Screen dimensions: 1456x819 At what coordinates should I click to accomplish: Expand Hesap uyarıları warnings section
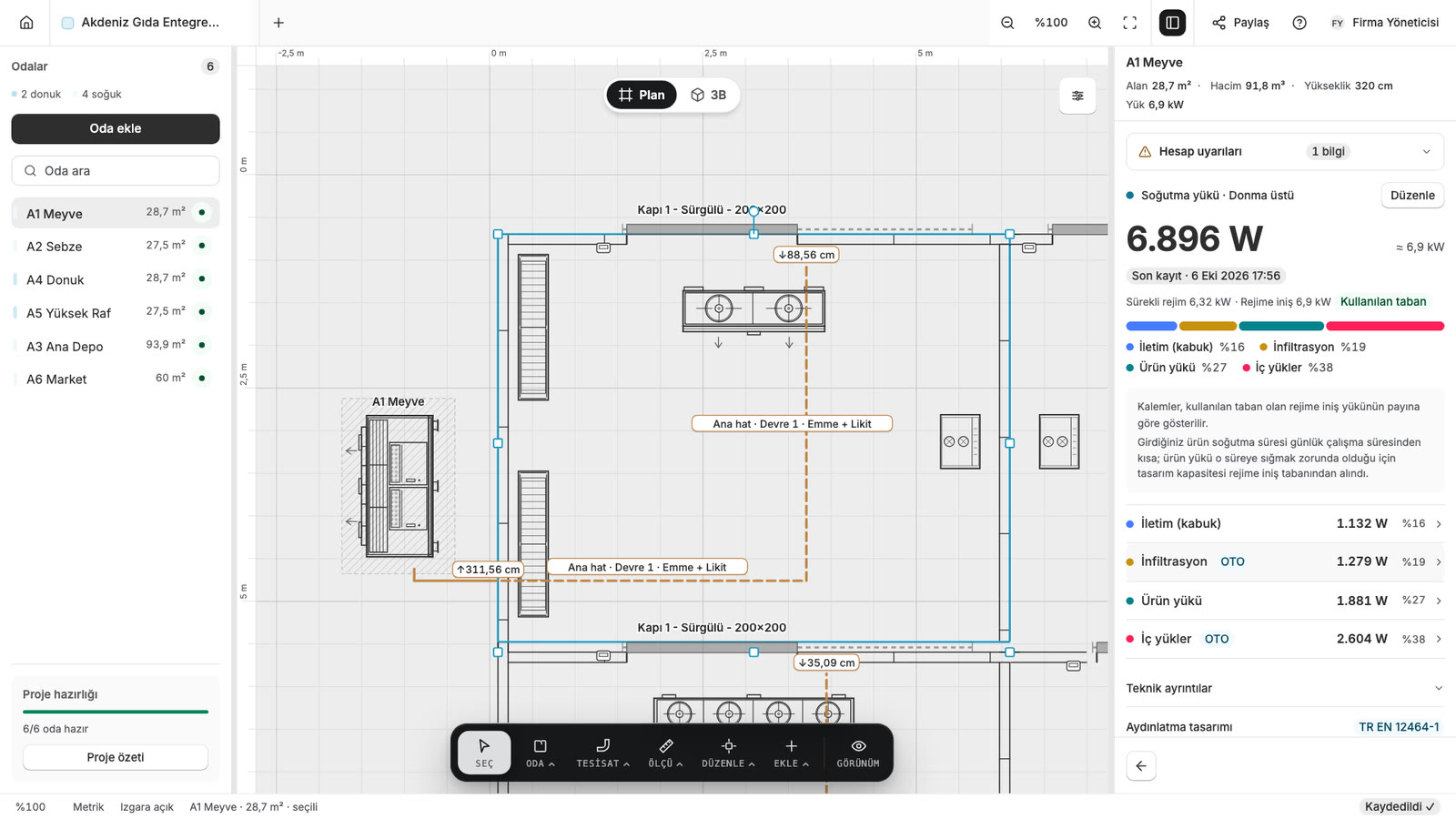[1285, 151]
